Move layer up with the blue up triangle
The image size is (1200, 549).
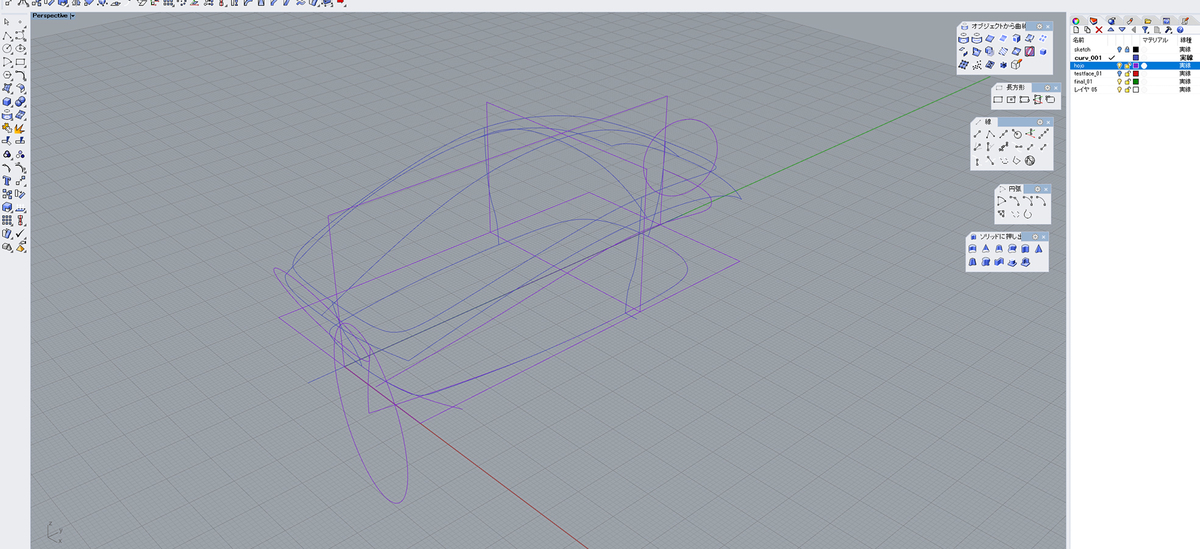coord(1111,30)
